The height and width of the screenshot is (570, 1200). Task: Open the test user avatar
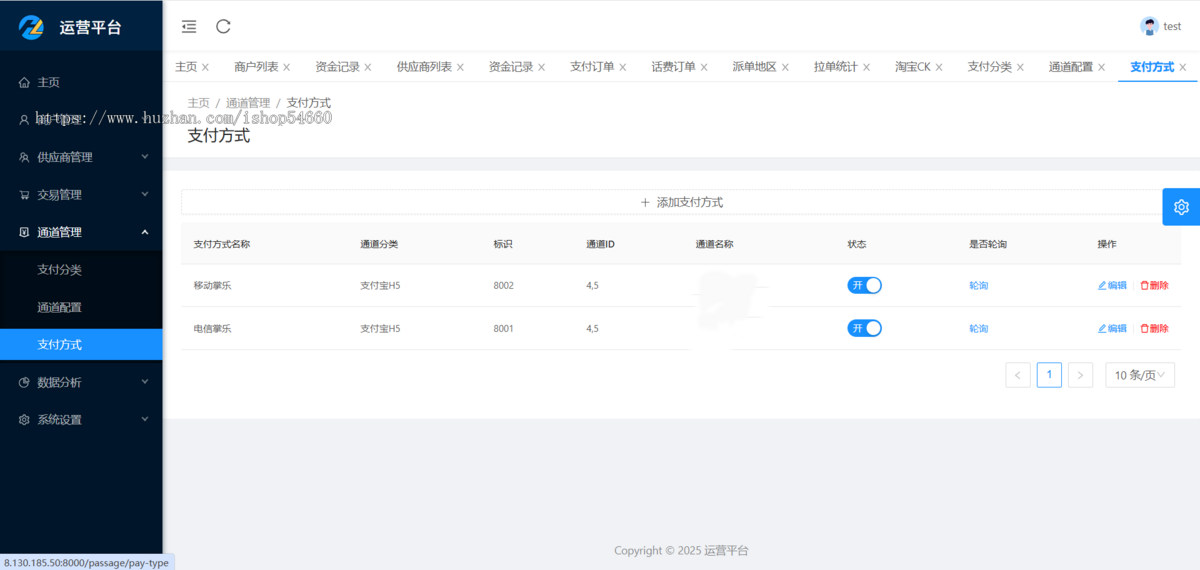pos(1149,26)
